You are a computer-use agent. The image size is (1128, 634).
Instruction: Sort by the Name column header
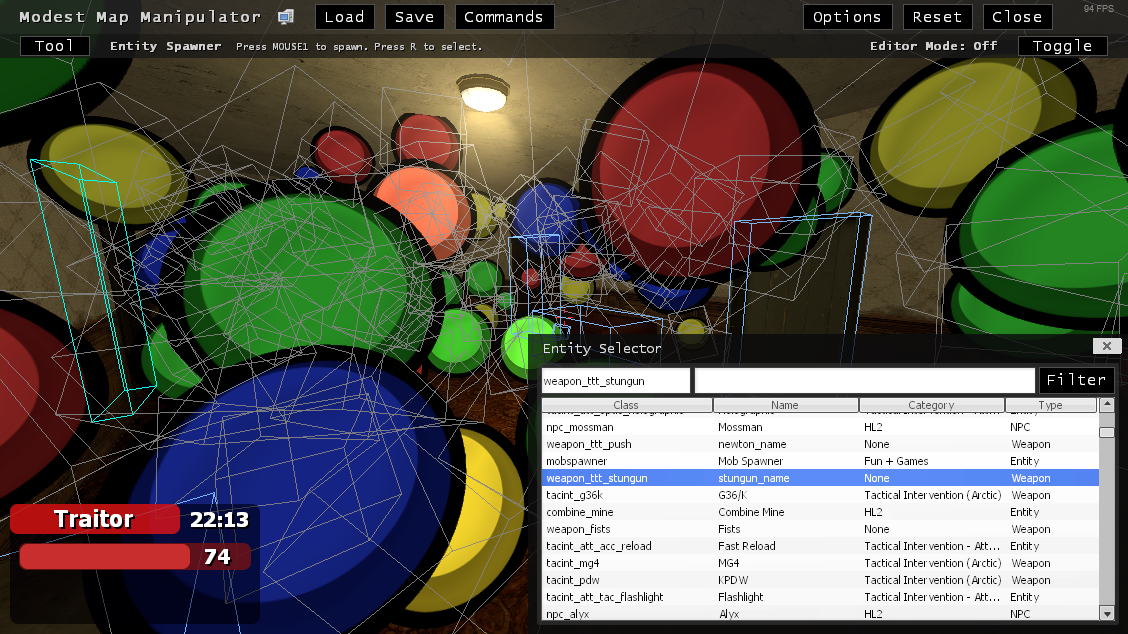pyautogui.click(x=785, y=405)
